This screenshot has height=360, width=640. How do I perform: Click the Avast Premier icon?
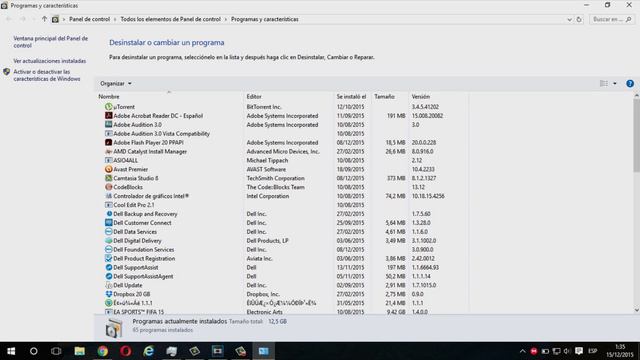tap(109, 169)
